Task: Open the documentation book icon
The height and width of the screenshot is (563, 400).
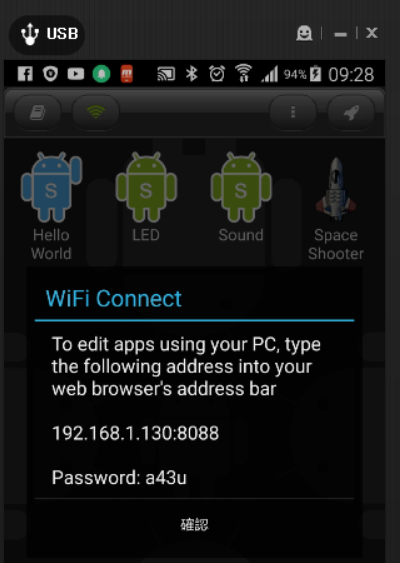Action: point(37,113)
